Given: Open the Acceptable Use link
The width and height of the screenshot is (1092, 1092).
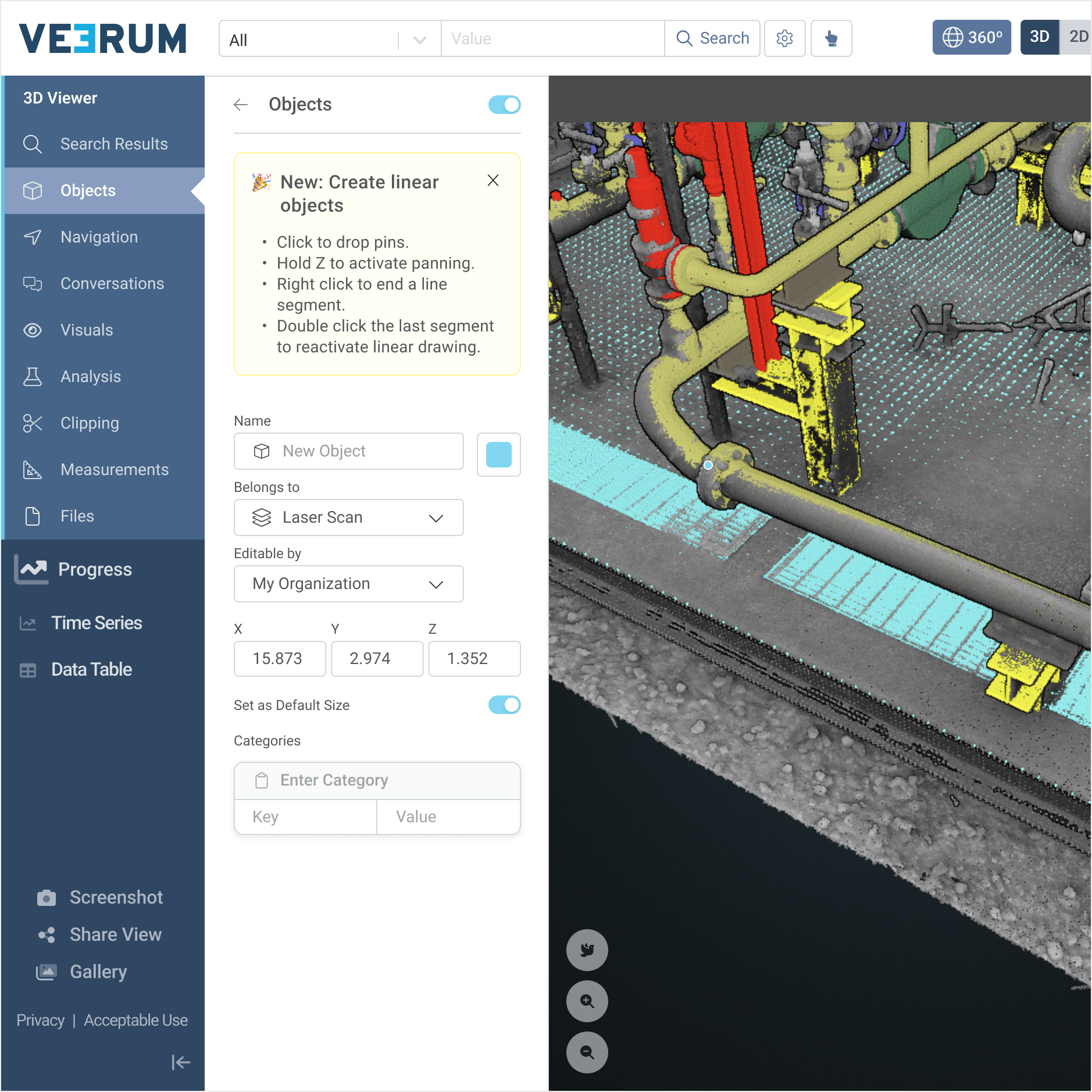Looking at the screenshot, I should click(x=135, y=1020).
